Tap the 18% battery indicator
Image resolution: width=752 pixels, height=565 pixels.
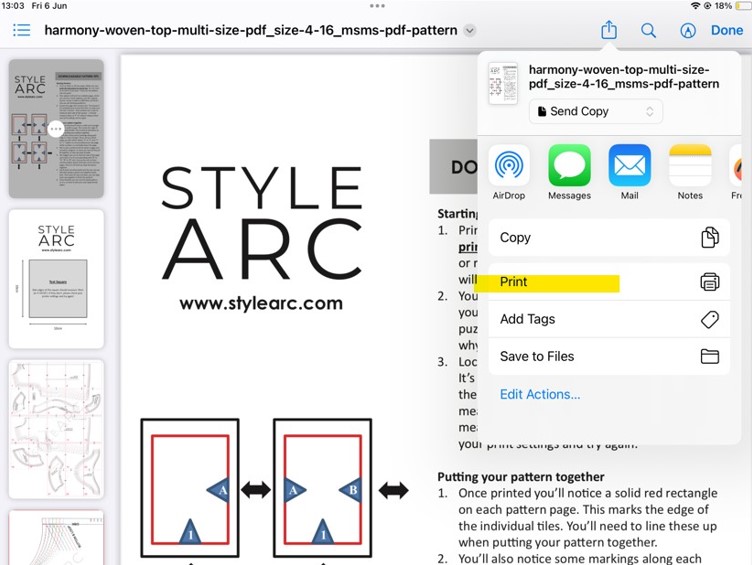pyautogui.click(x=732, y=6)
